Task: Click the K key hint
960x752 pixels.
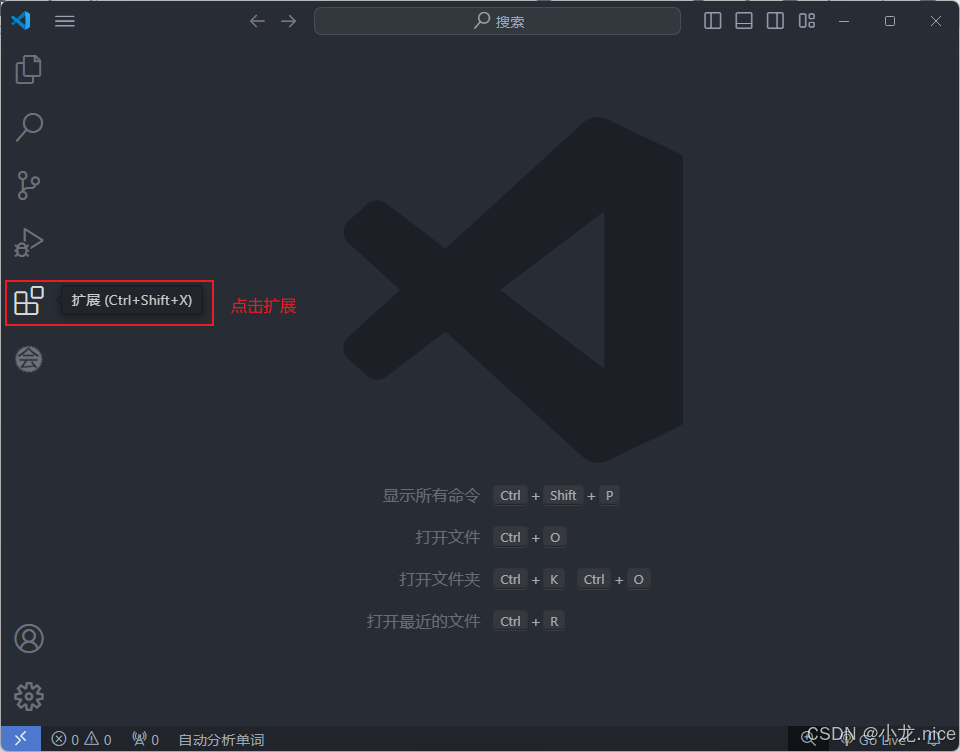Action: point(553,579)
